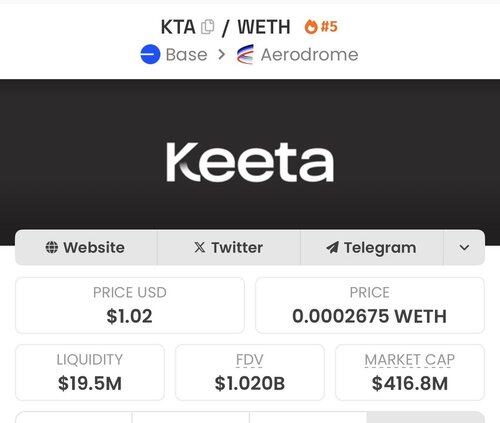Click the MARKET CAP label
500x423 pixels.
click(410, 360)
